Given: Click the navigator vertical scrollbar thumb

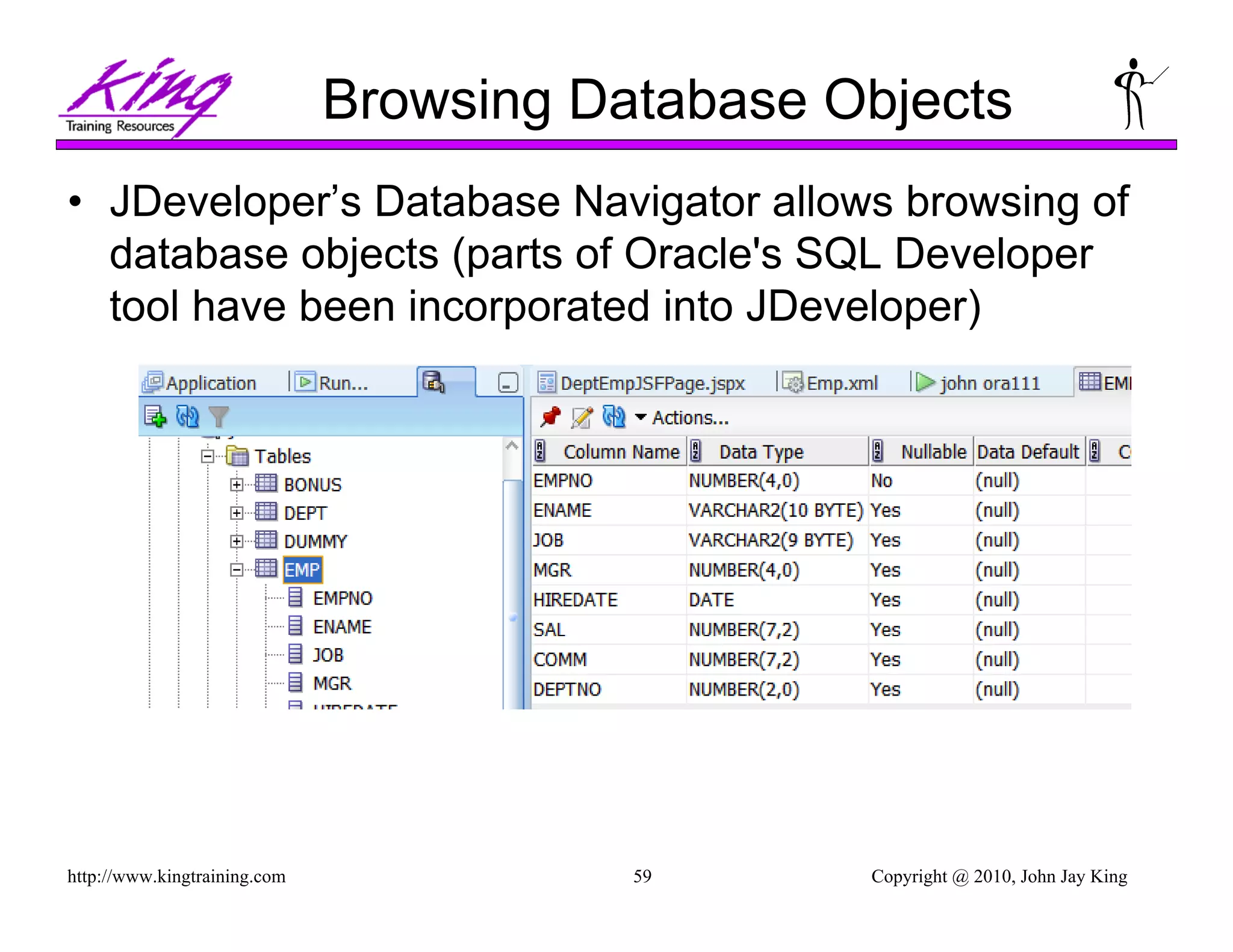Looking at the screenshot, I should tap(513, 594).
